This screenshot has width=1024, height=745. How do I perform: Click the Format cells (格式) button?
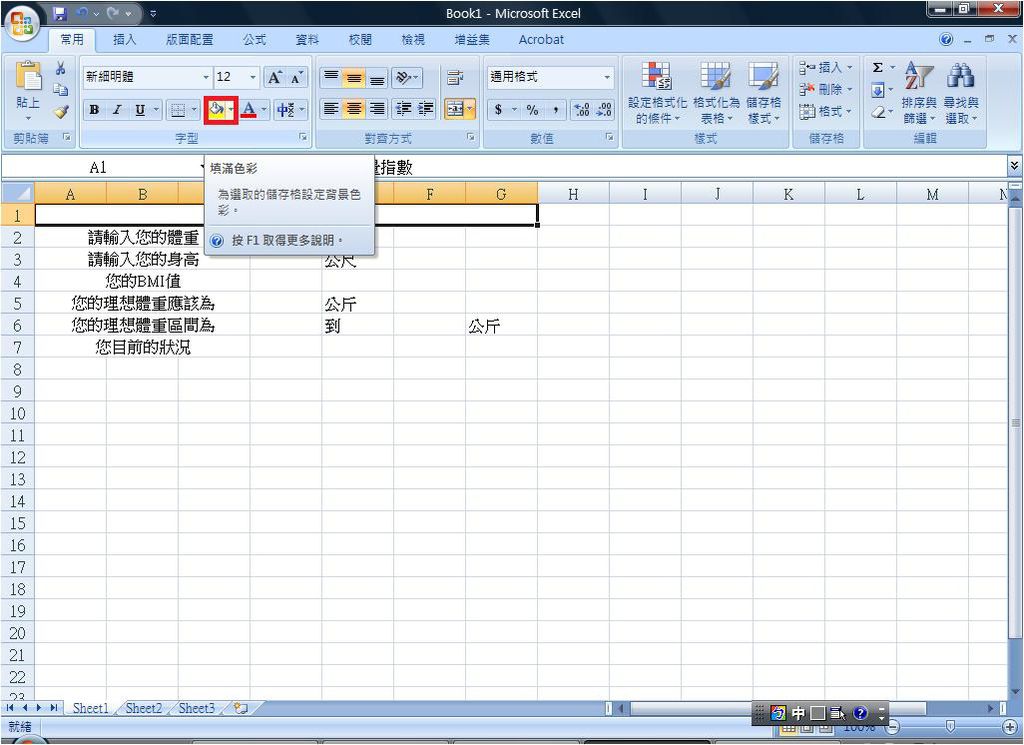pos(825,112)
